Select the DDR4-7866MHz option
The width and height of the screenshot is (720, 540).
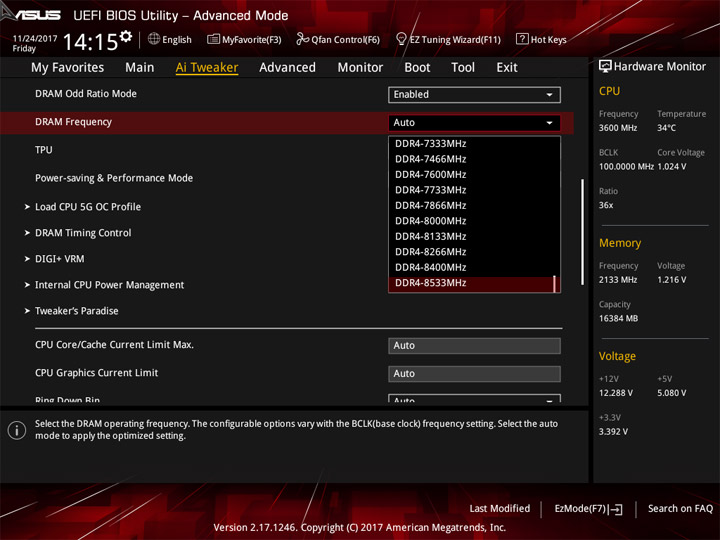(x=472, y=206)
